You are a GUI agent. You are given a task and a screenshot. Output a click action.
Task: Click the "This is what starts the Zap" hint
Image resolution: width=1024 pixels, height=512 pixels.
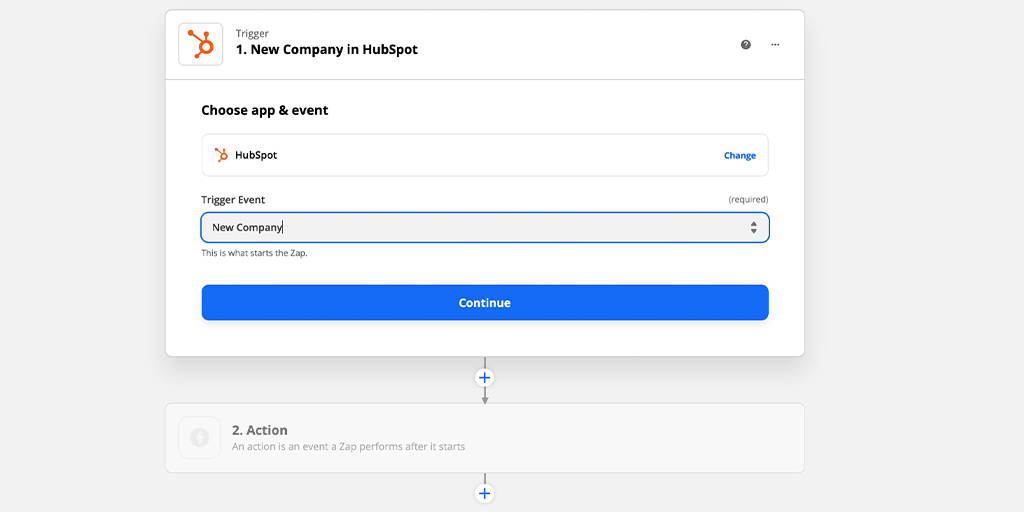point(254,253)
